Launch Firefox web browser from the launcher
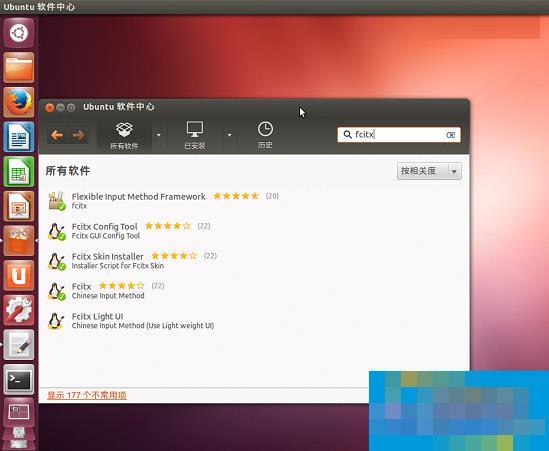The image size is (549, 451). [x=19, y=102]
